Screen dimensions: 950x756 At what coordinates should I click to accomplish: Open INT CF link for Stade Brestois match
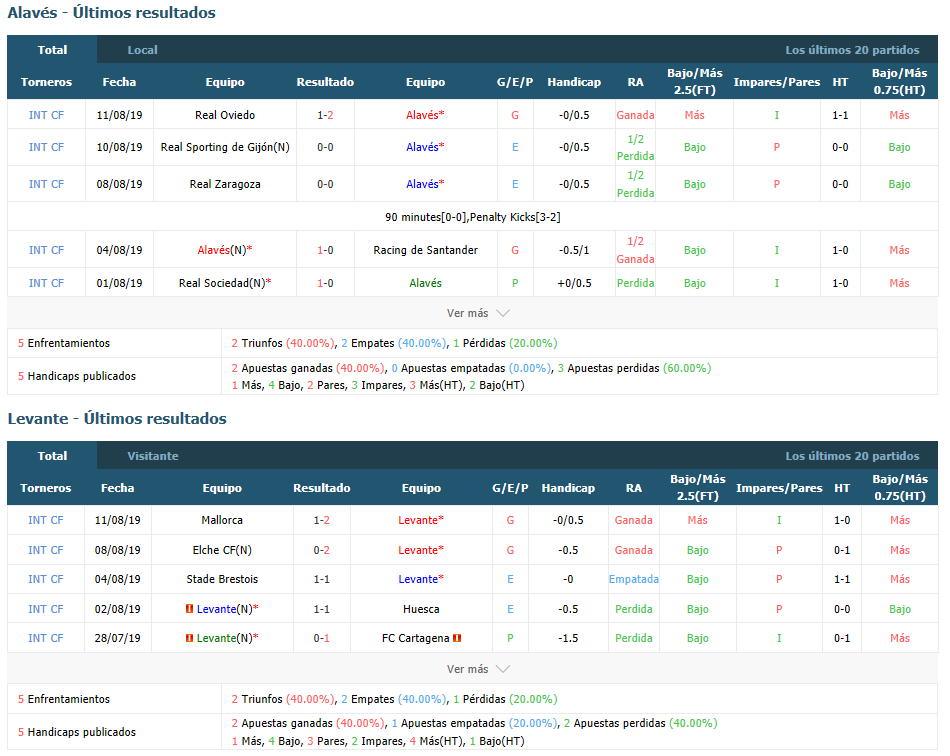pos(45,579)
